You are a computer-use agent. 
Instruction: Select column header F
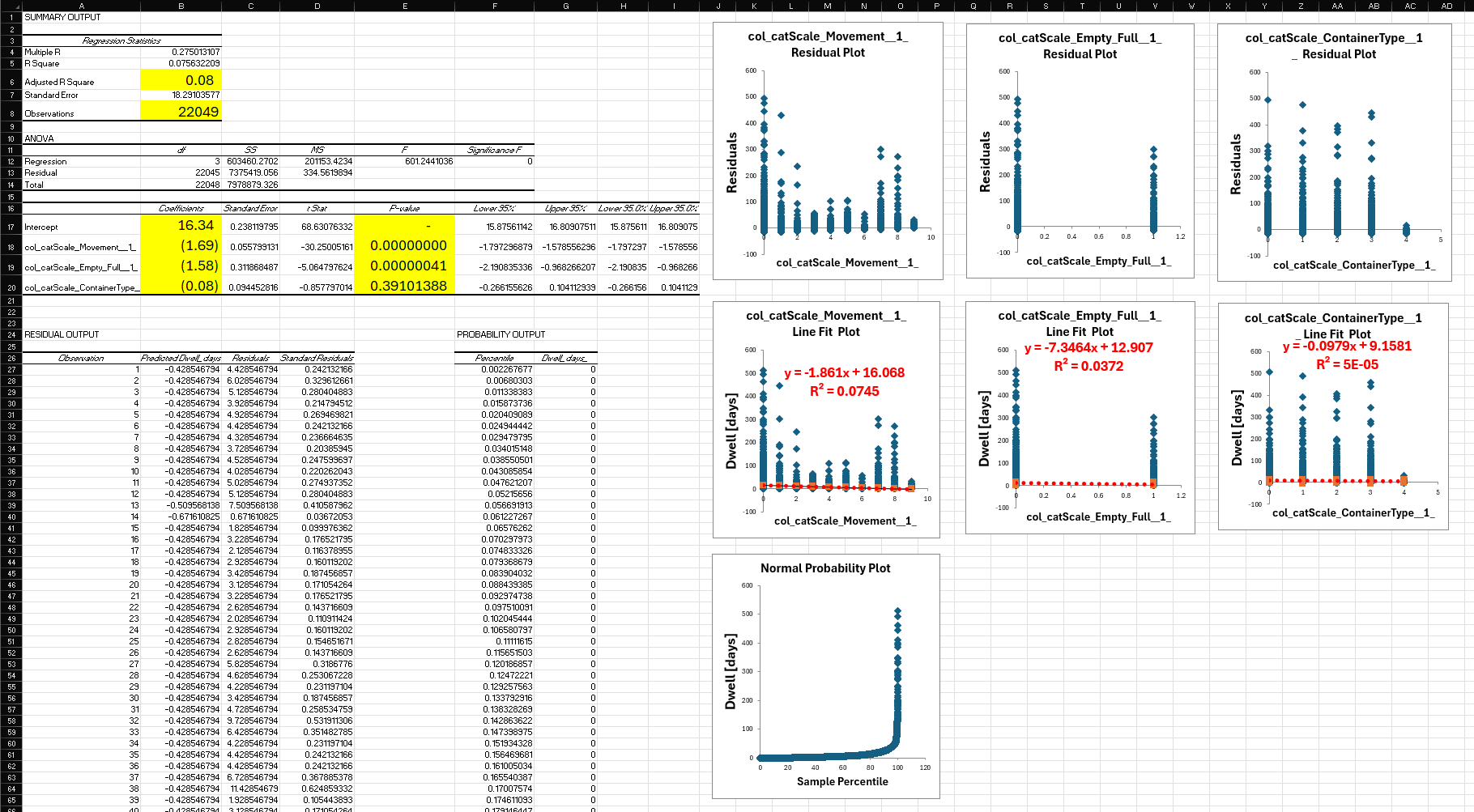coord(495,6)
